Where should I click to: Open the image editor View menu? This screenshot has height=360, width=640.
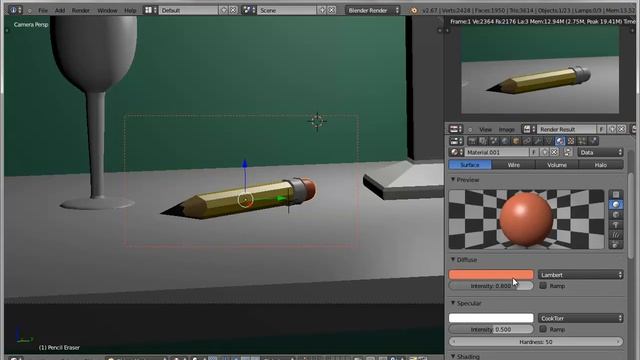pyautogui.click(x=485, y=129)
